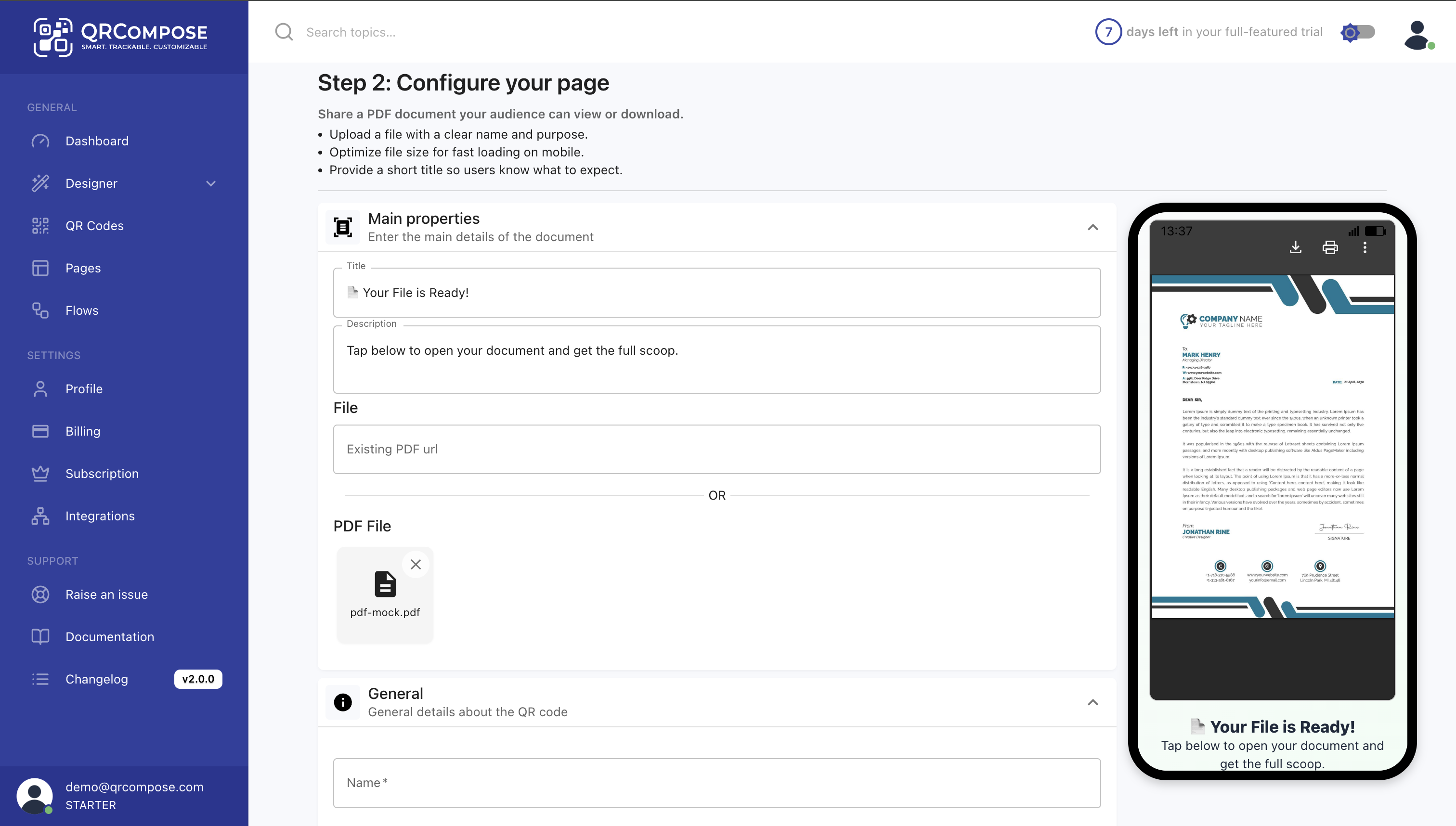This screenshot has height=826, width=1456.
Task: Open Billing settings
Action: click(x=83, y=431)
